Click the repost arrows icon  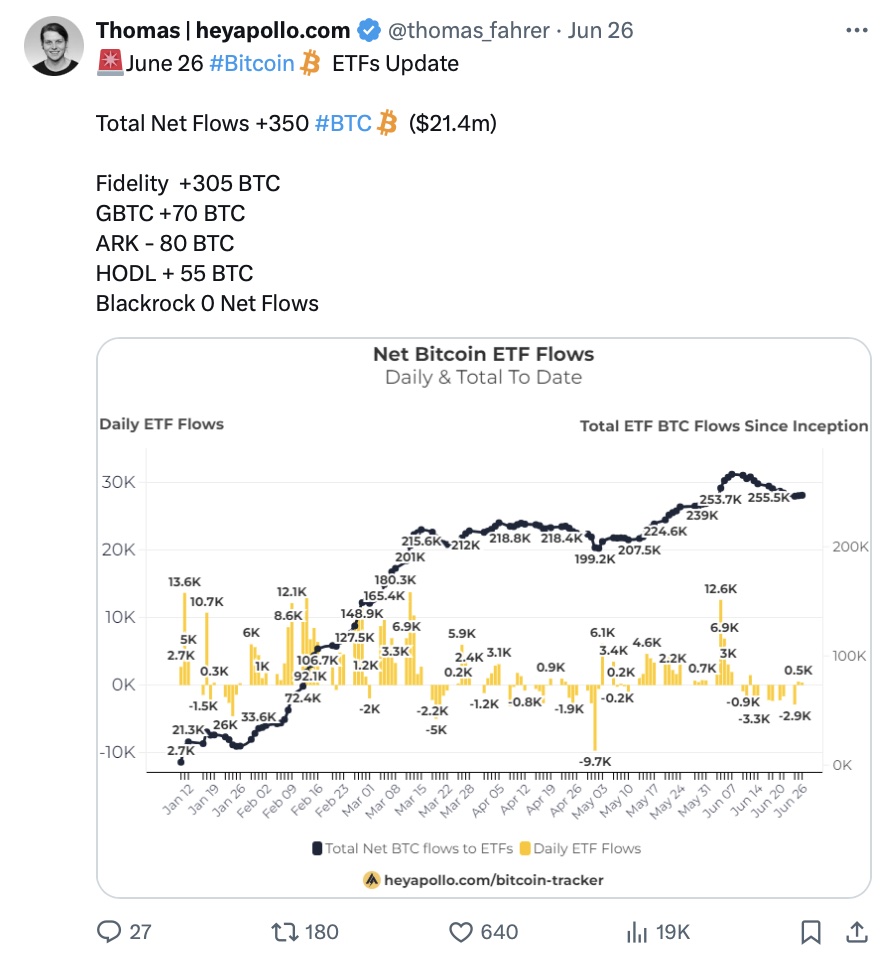pos(284,932)
